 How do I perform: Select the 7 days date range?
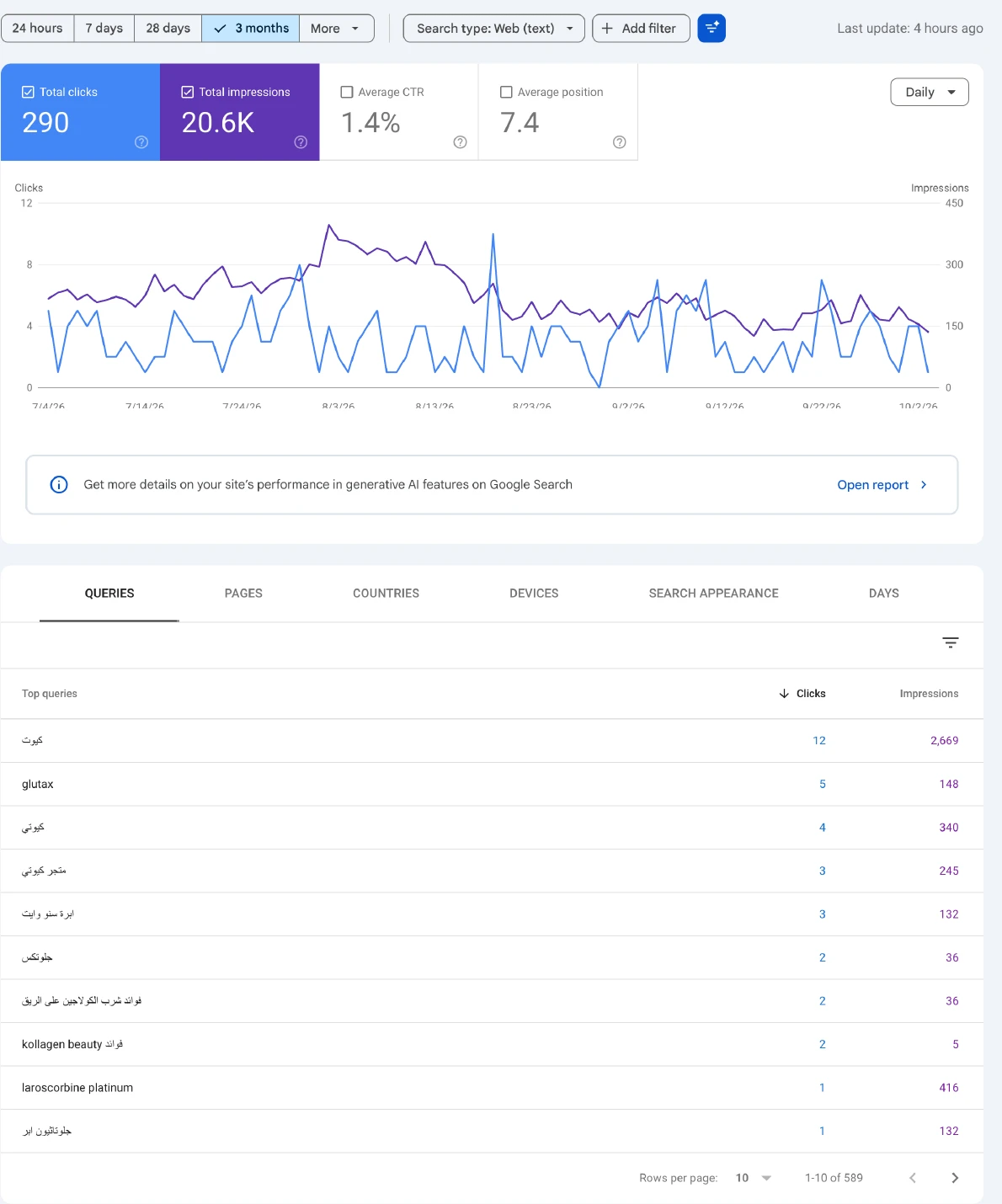point(104,29)
